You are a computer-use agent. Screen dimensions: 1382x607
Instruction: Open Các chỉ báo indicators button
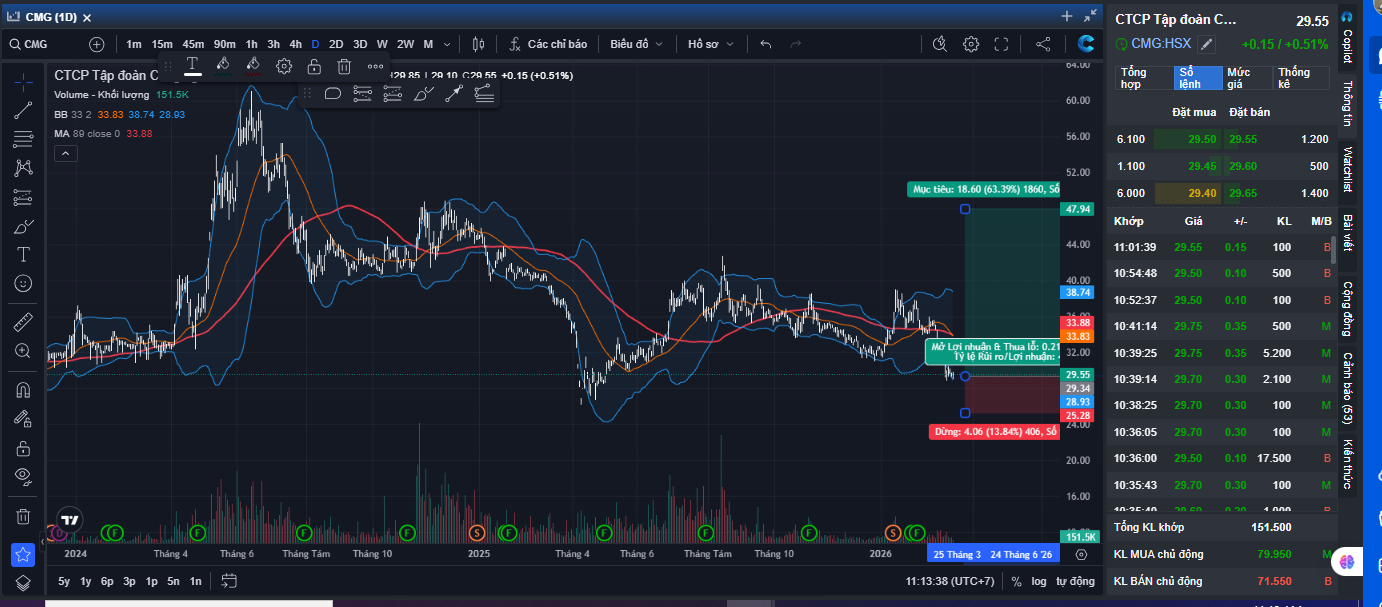[x=548, y=44]
